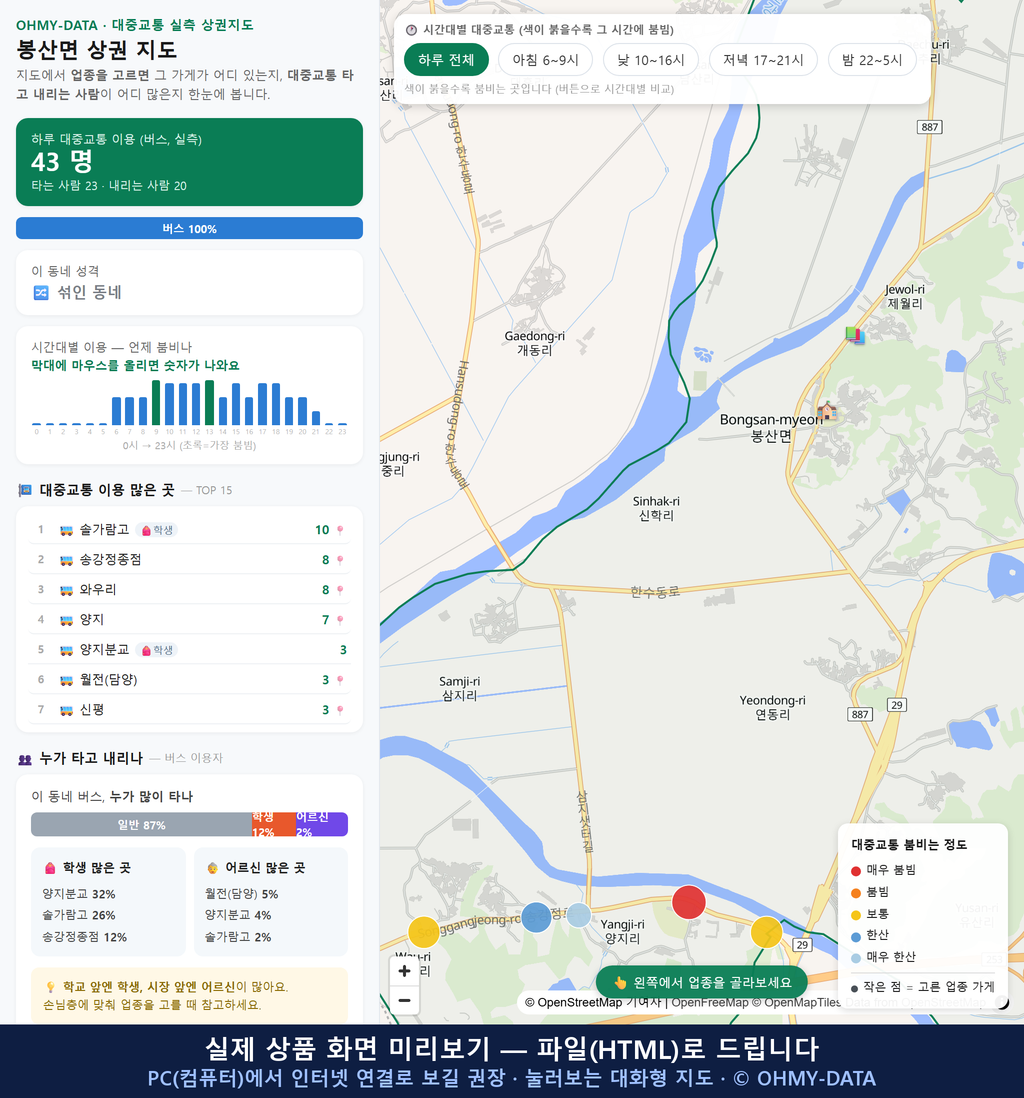
Task: Click the 학생 많은 곳 card
Action: (x=108, y=901)
